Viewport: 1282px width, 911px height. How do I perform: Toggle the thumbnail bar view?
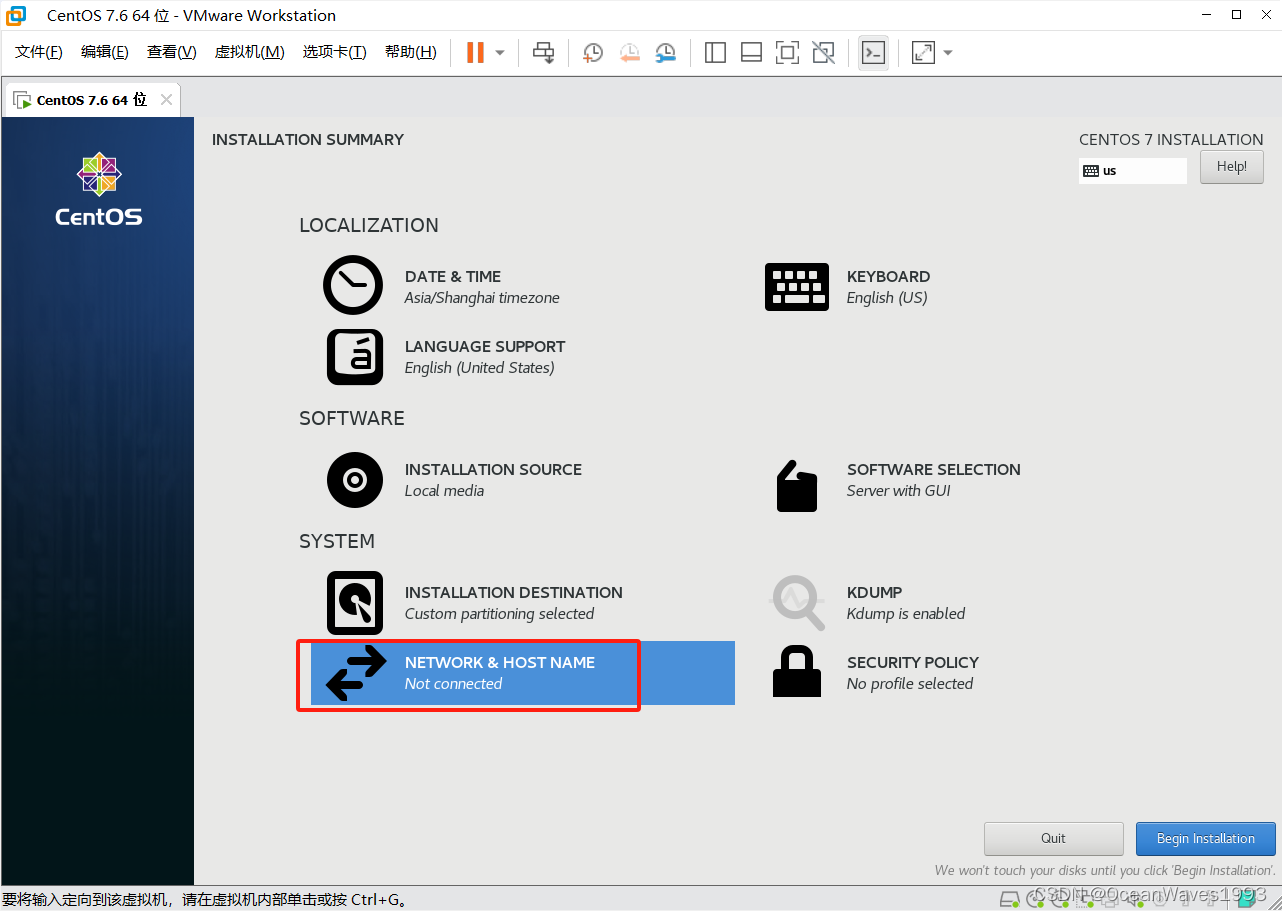point(751,52)
